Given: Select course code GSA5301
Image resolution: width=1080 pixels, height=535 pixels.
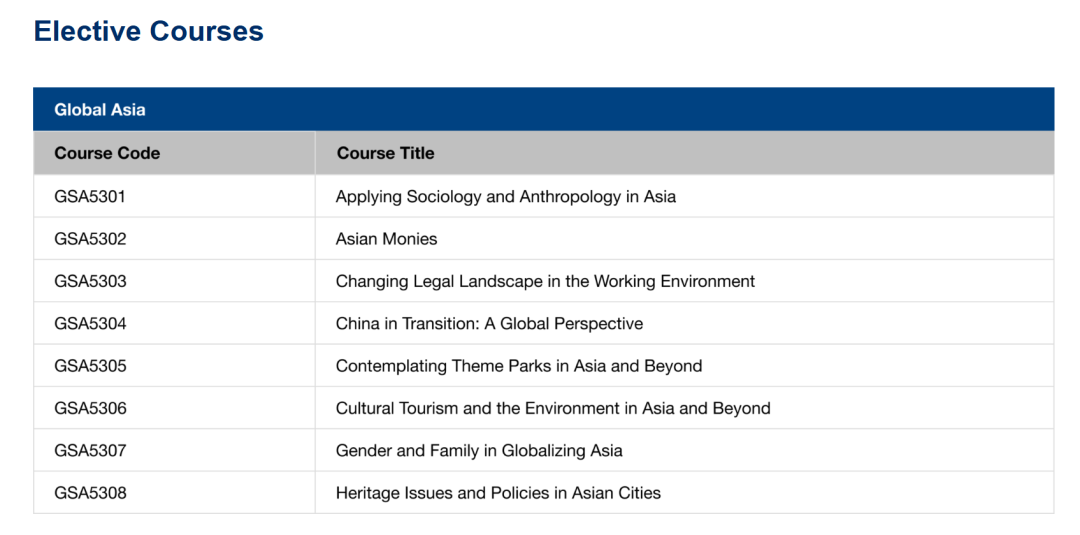Looking at the screenshot, I should 90,197.
